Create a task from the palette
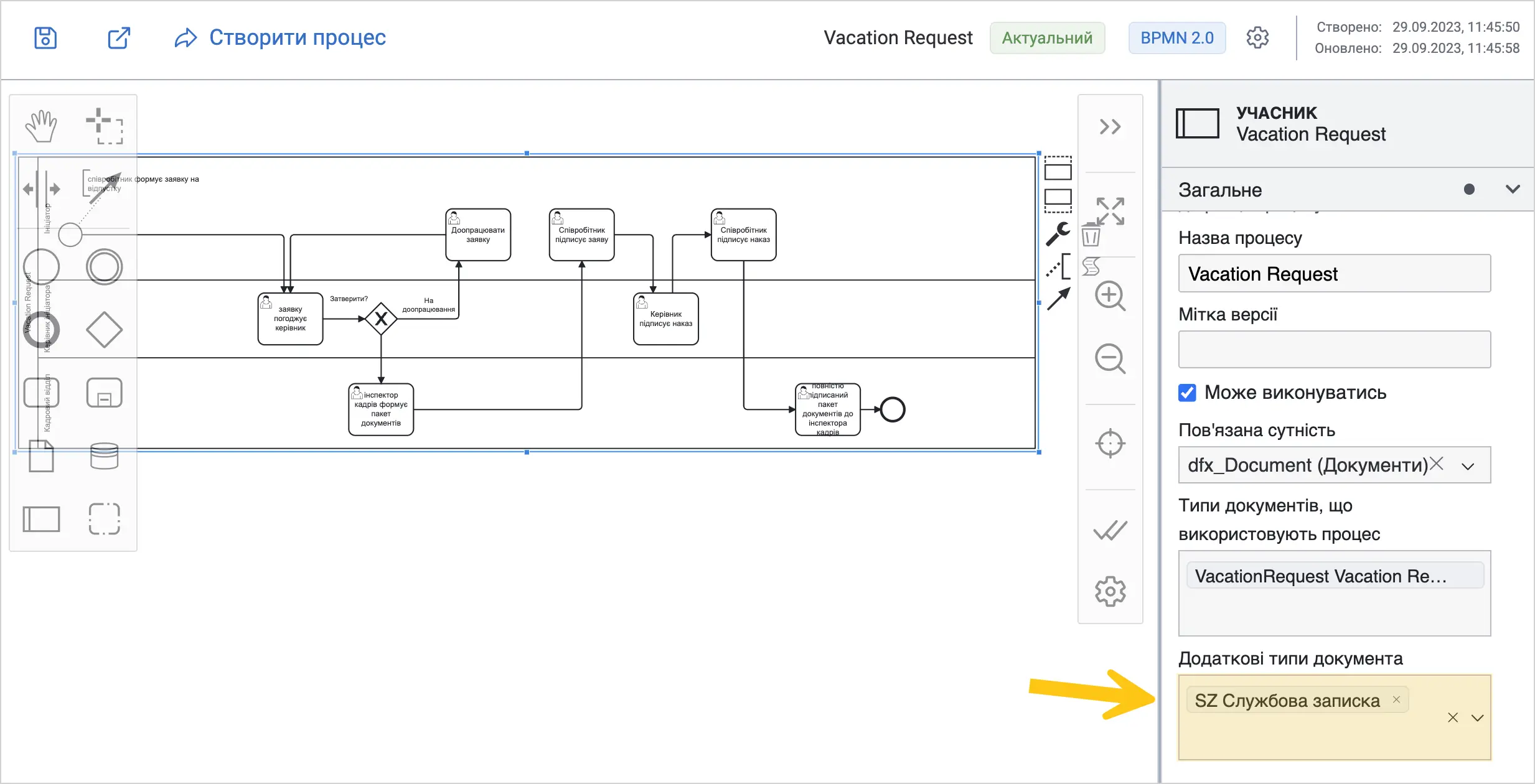The width and height of the screenshot is (1535, 784). pos(41,393)
